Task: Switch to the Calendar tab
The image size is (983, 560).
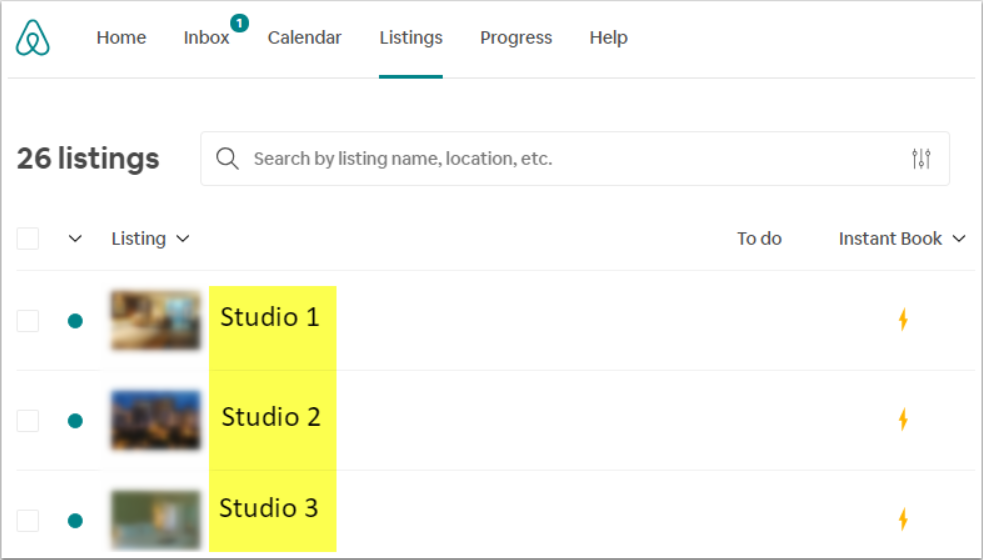Action: point(304,38)
